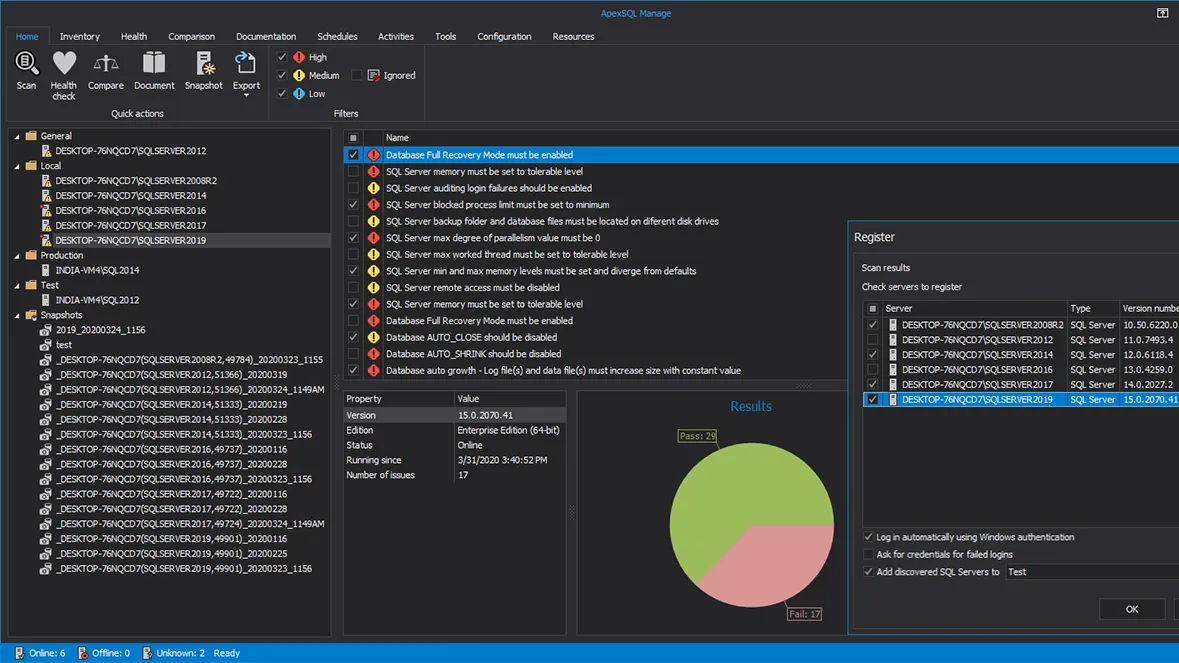Viewport: 1179px width, 663px height.
Task: Switch to the Inventory tab
Action: pyautogui.click(x=79, y=36)
